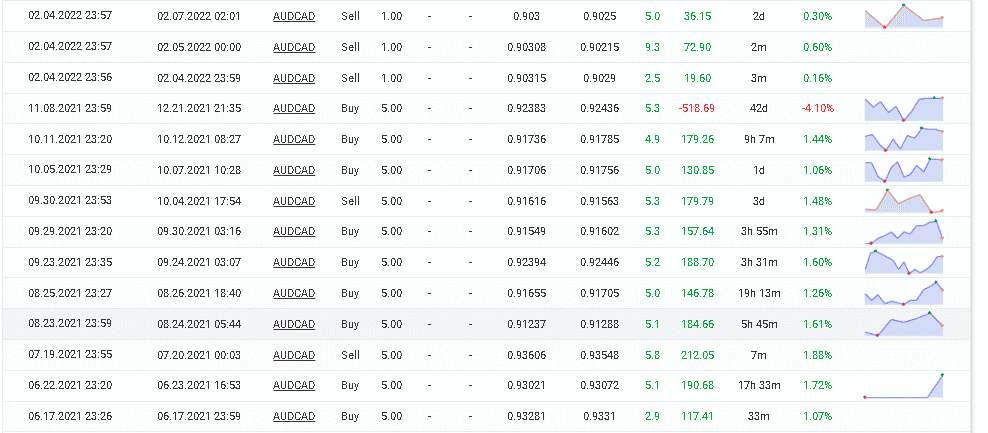Open AUDCAD link in 10.04.2021 17:54 row
This screenshot has height=433, width=988.
click(294, 201)
